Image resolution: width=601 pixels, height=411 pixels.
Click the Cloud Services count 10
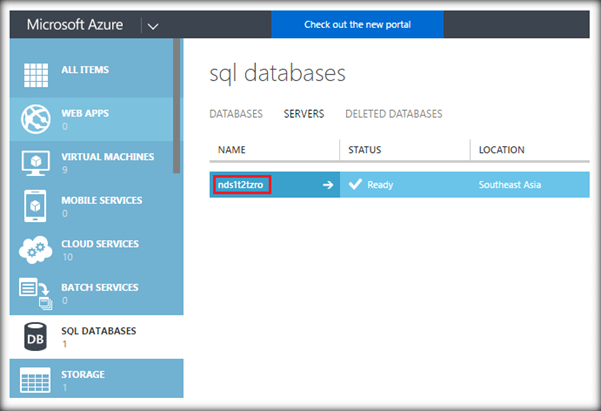click(x=67, y=257)
